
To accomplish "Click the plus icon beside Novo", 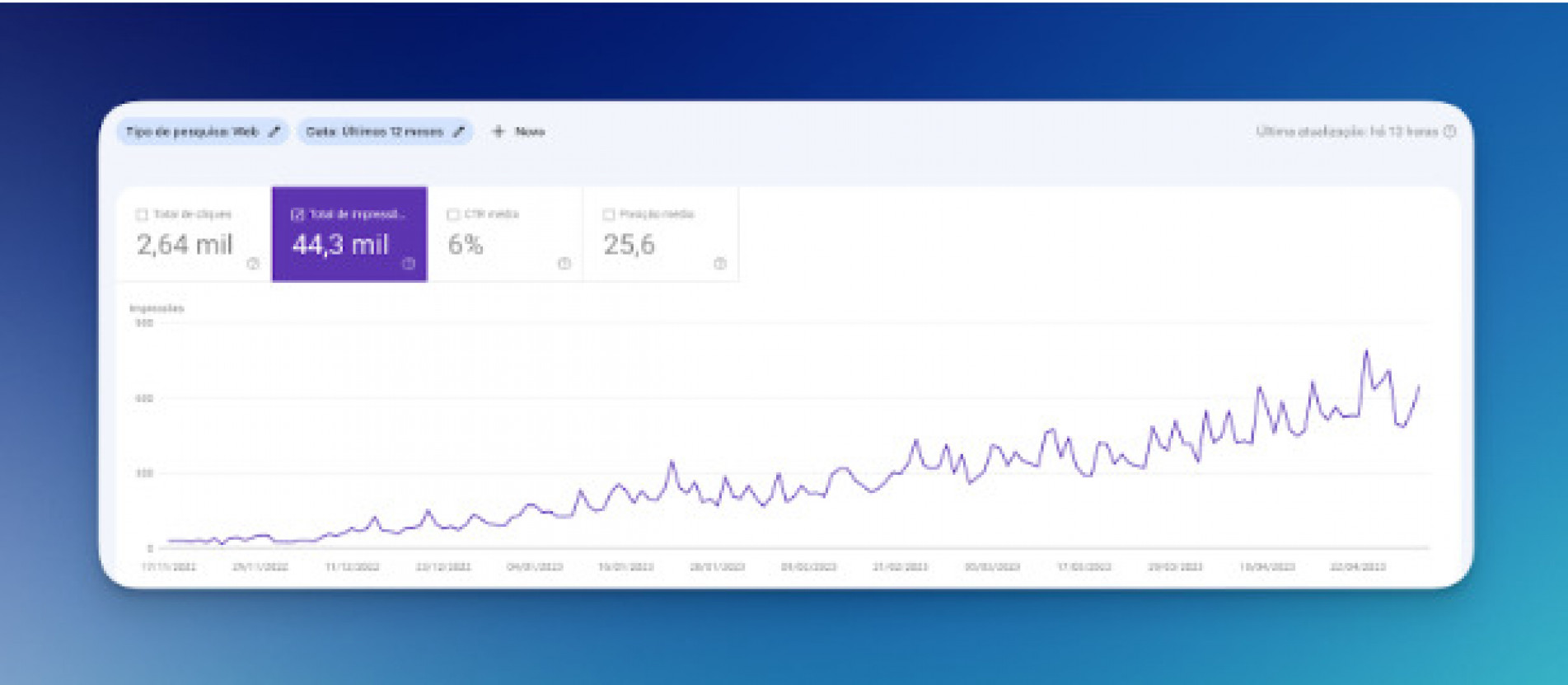I will click(x=498, y=131).
